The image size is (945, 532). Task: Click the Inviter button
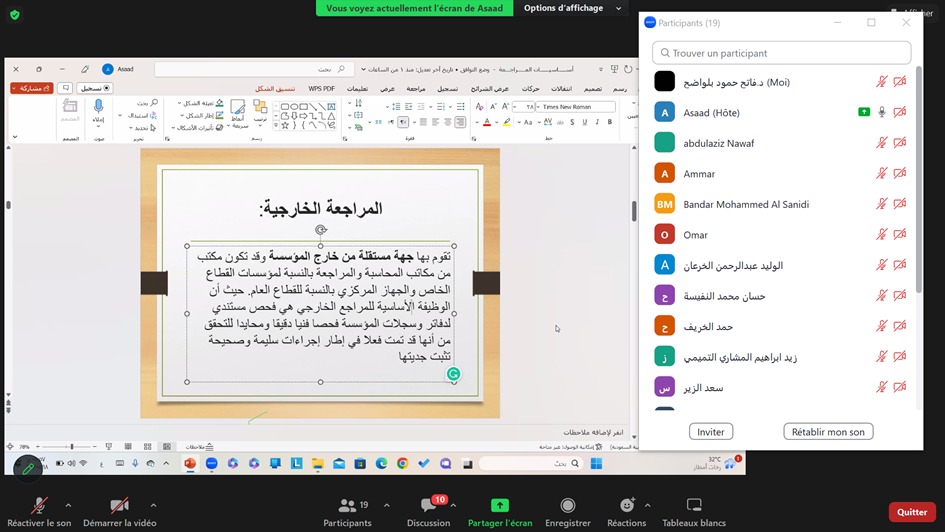click(x=710, y=432)
